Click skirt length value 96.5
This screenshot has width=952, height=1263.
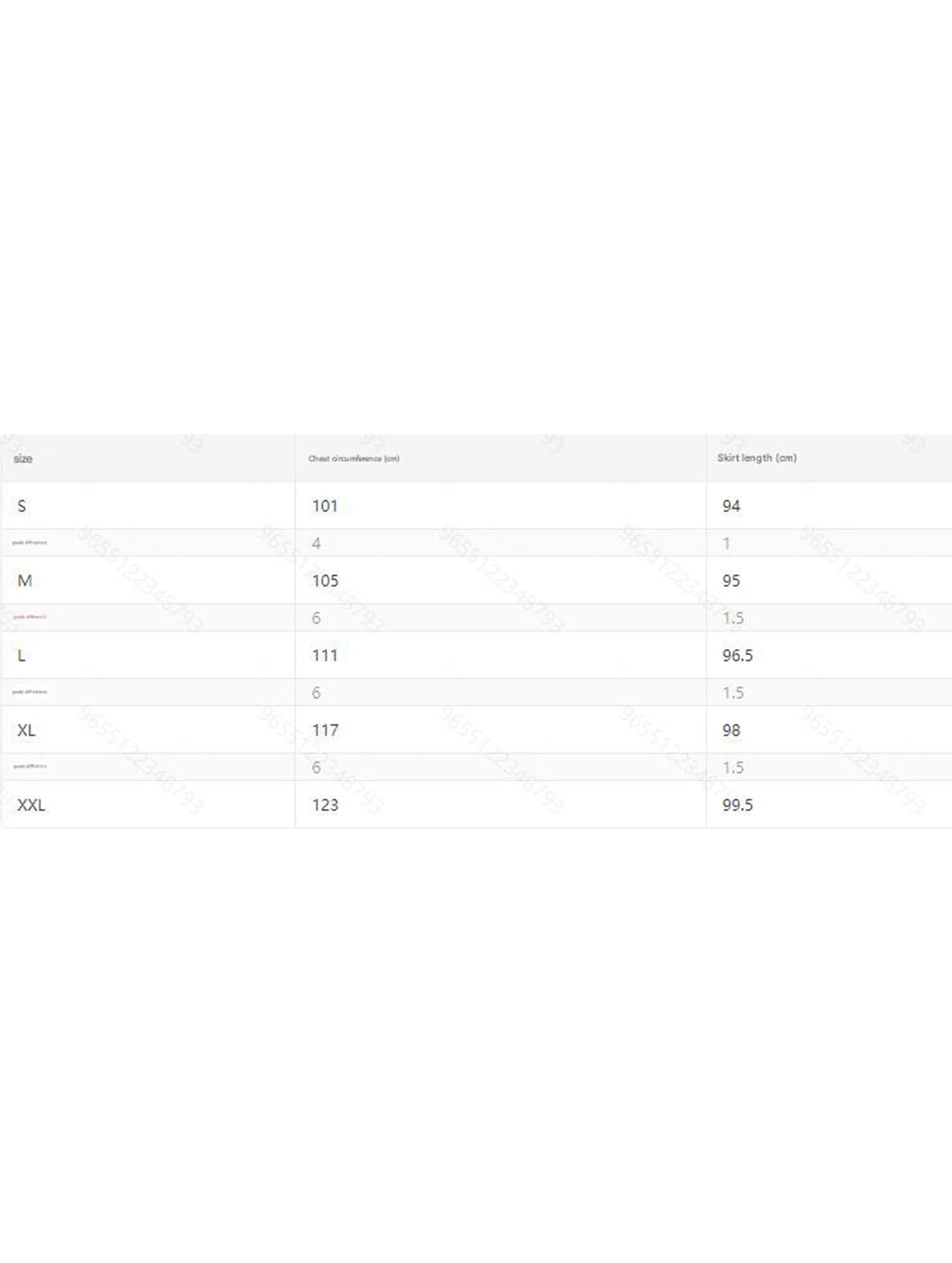click(737, 656)
